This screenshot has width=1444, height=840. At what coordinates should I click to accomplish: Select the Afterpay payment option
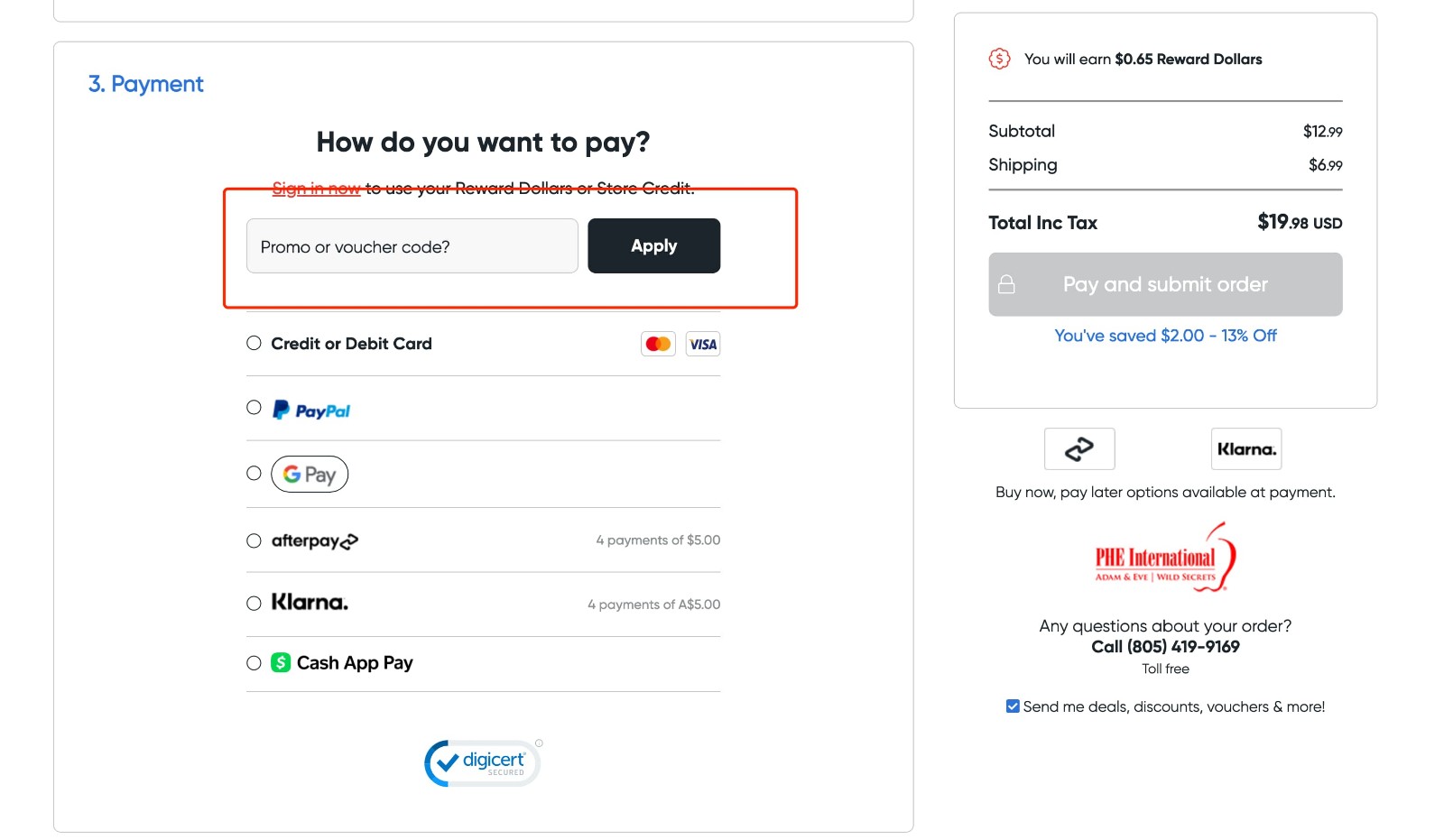tap(254, 540)
